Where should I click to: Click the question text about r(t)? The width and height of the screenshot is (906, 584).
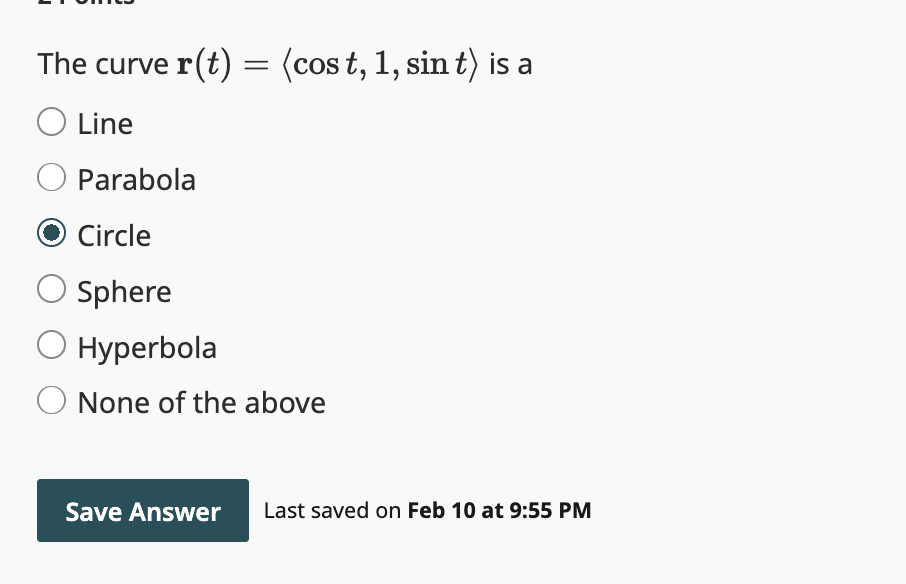click(x=284, y=62)
